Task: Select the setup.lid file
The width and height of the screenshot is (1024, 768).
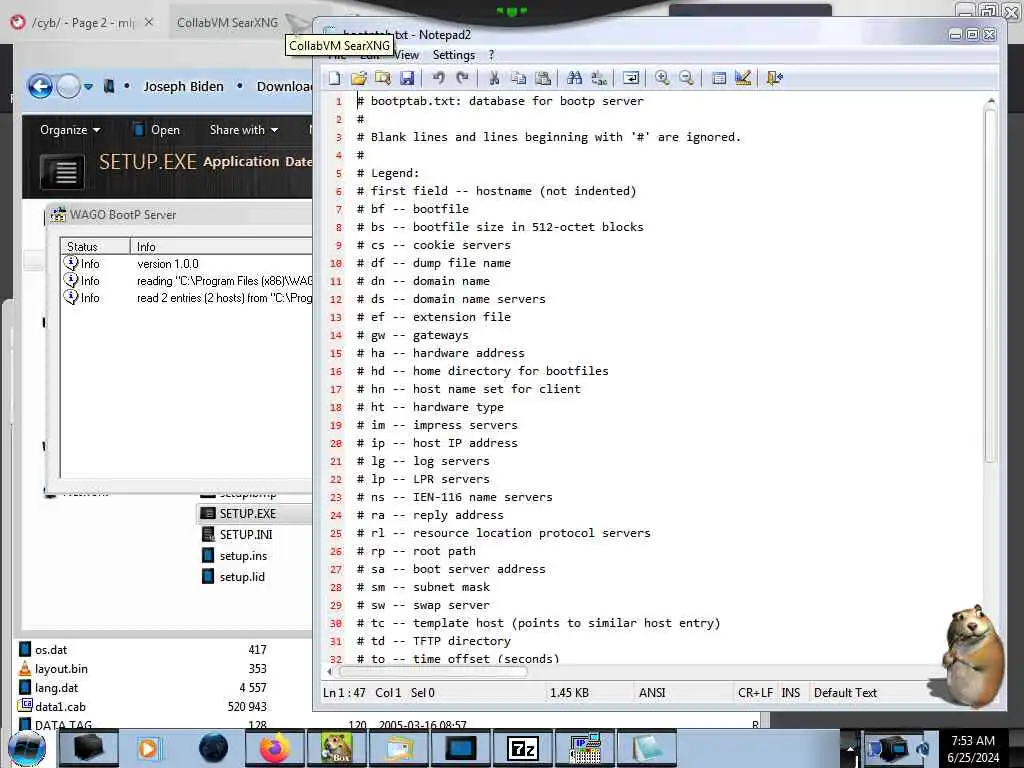Action: point(242,577)
